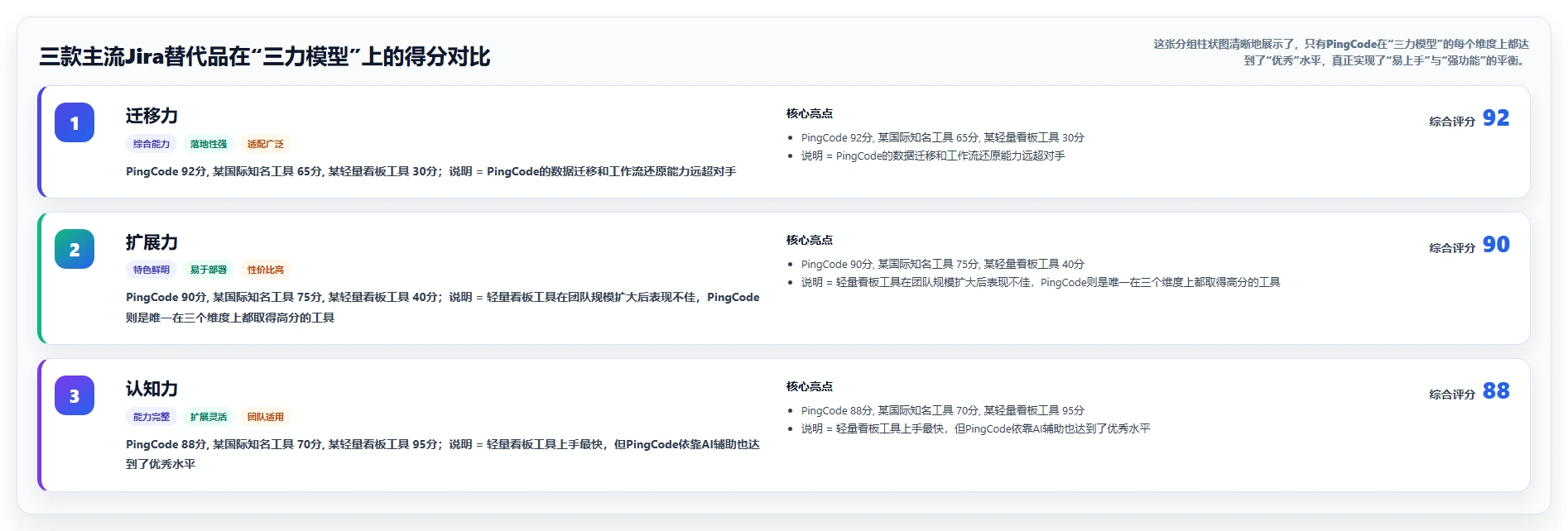Image resolution: width=1568 pixels, height=531 pixels.
Task: Click bullet 'PingCode 92分, 某国际知名工具 65分'
Action: [x=942, y=137]
